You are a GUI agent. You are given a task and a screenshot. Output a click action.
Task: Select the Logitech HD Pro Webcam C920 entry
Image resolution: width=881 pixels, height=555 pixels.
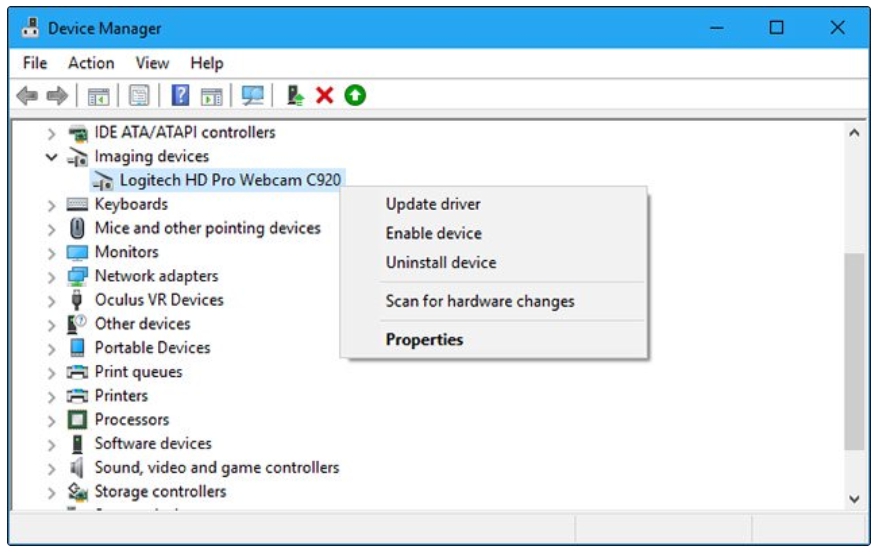(231, 180)
